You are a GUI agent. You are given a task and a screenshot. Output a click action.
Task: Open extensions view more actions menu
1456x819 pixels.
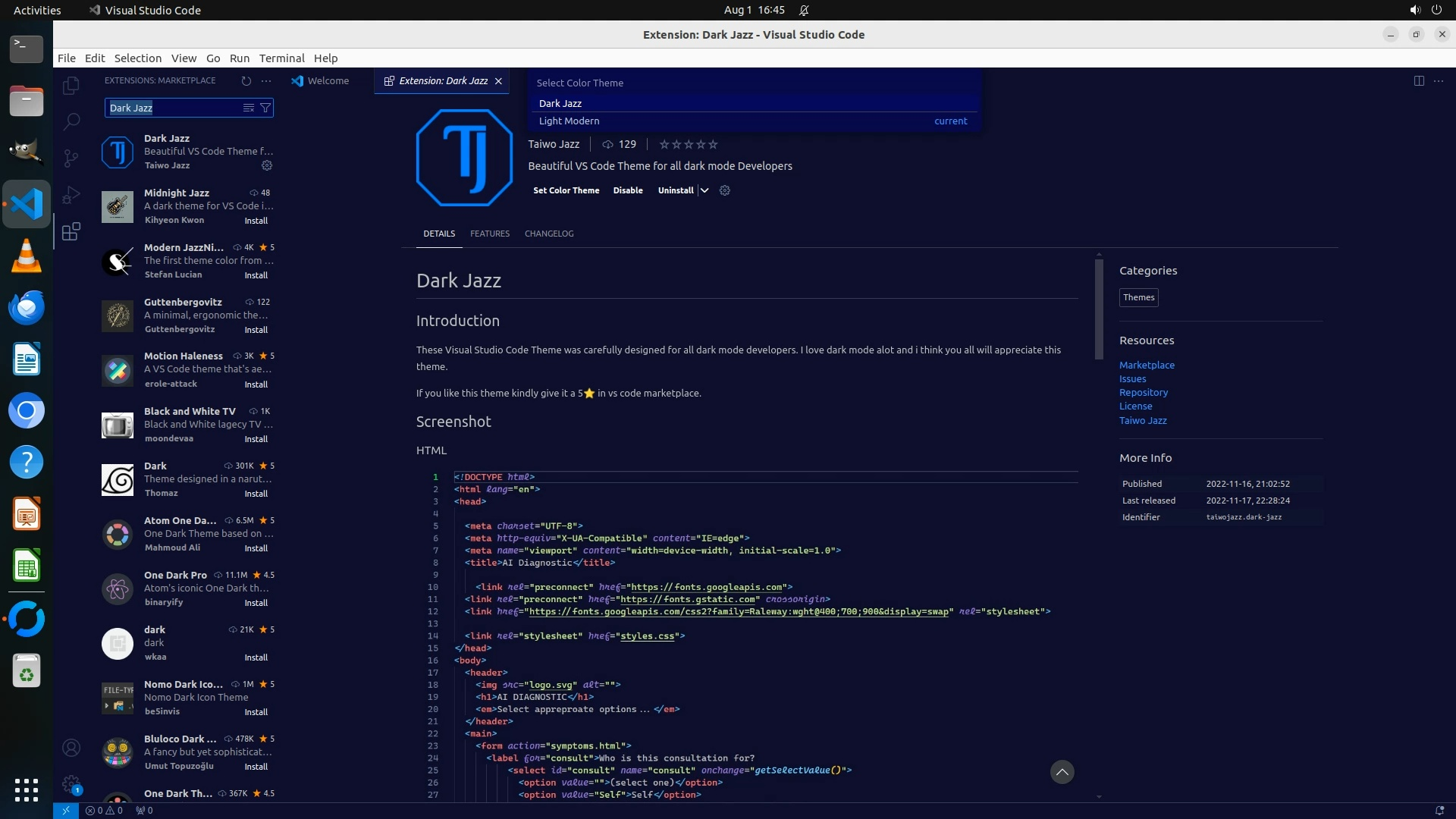point(266,80)
